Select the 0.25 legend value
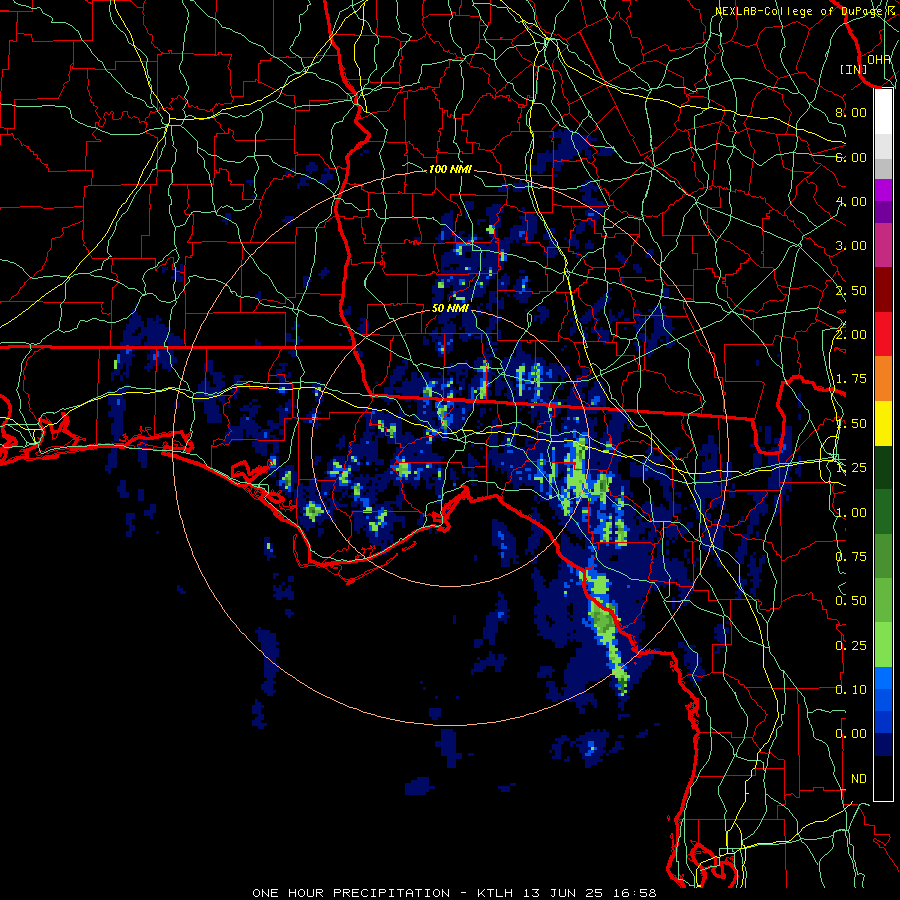Screen dimensions: 900x900 [x=851, y=646]
